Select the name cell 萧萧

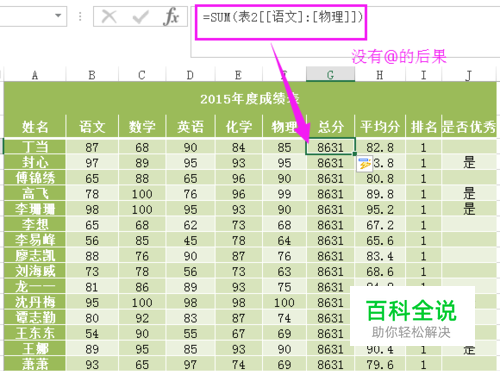35,364
